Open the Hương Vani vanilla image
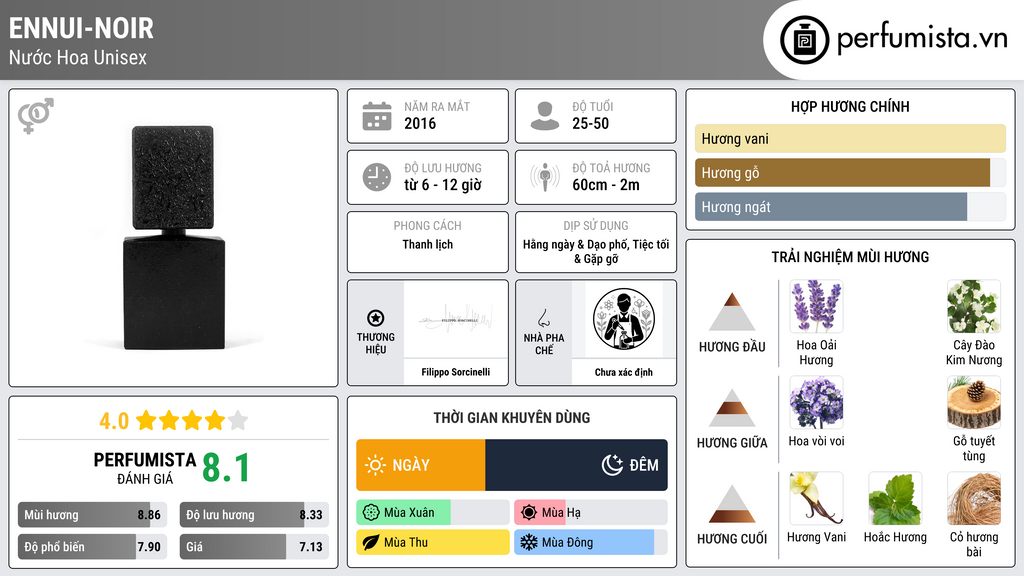Image resolution: width=1024 pixels, height=576 pixels. 816,498
